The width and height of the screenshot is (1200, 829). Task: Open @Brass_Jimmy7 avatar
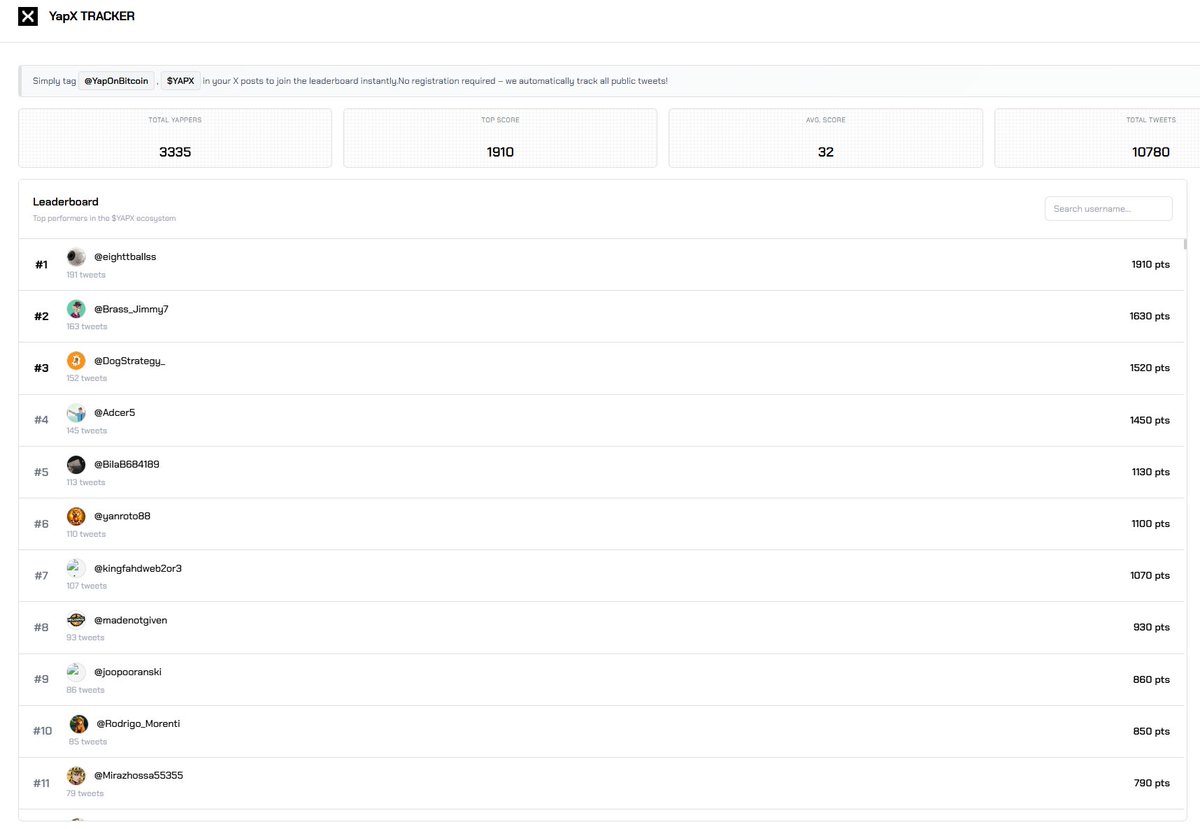(76, 309)
